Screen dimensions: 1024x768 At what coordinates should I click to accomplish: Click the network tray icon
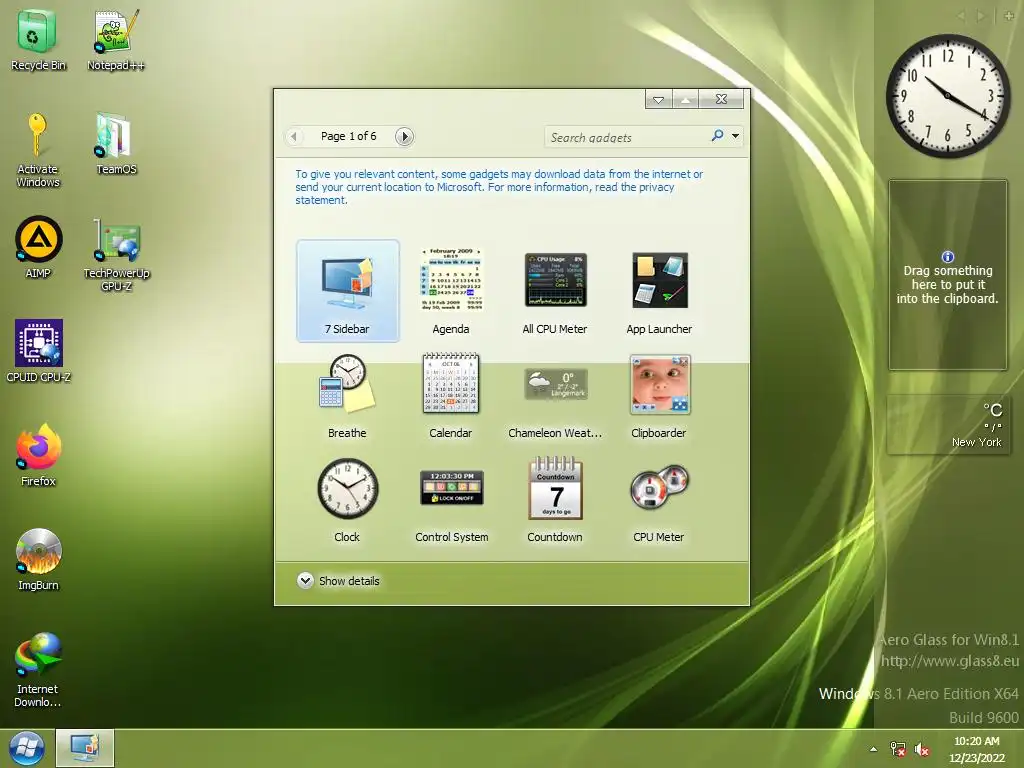(898, 749)
